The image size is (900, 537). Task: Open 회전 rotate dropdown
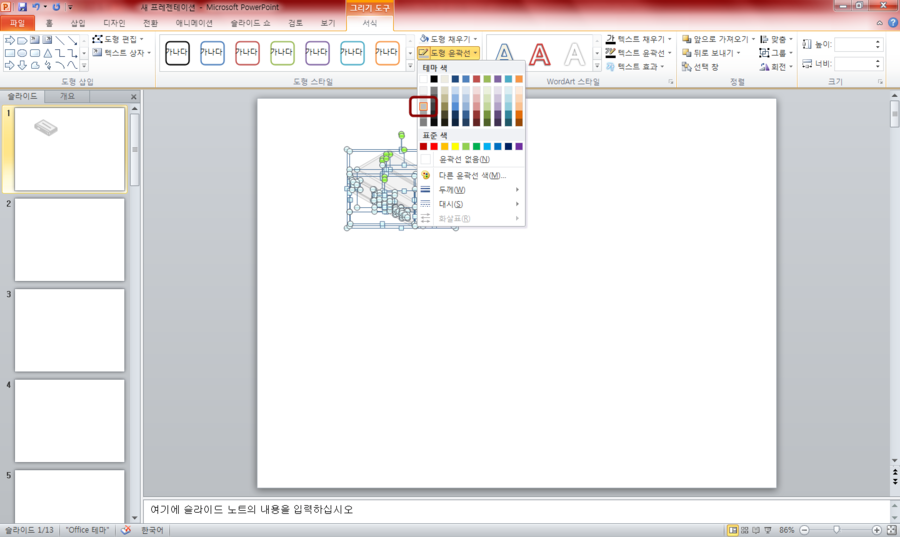(776, 67)
